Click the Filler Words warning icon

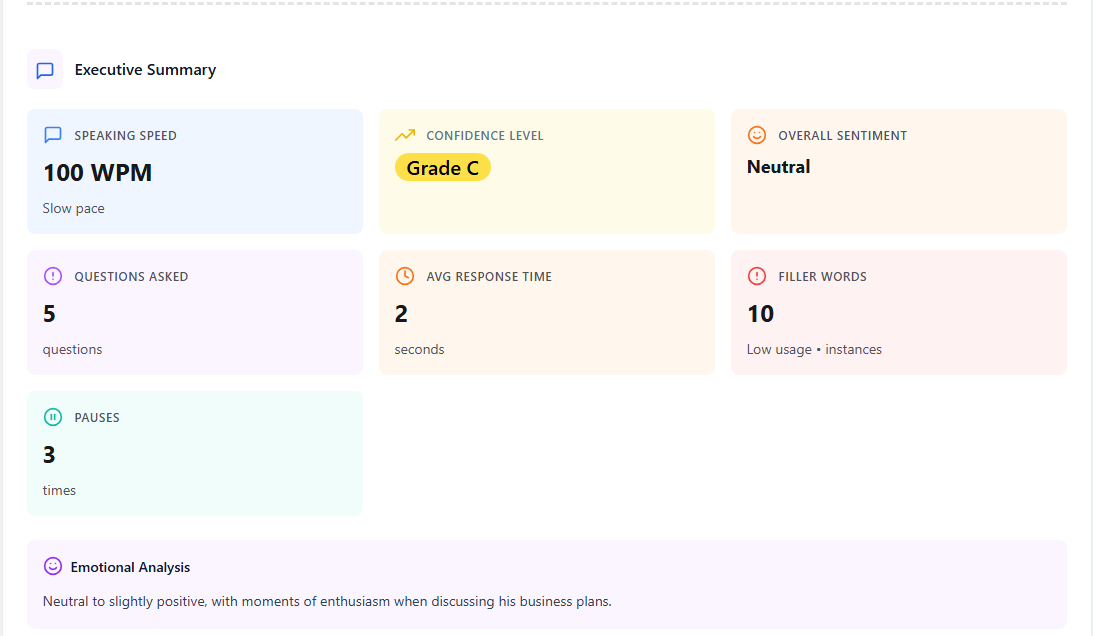click(757, 276)
